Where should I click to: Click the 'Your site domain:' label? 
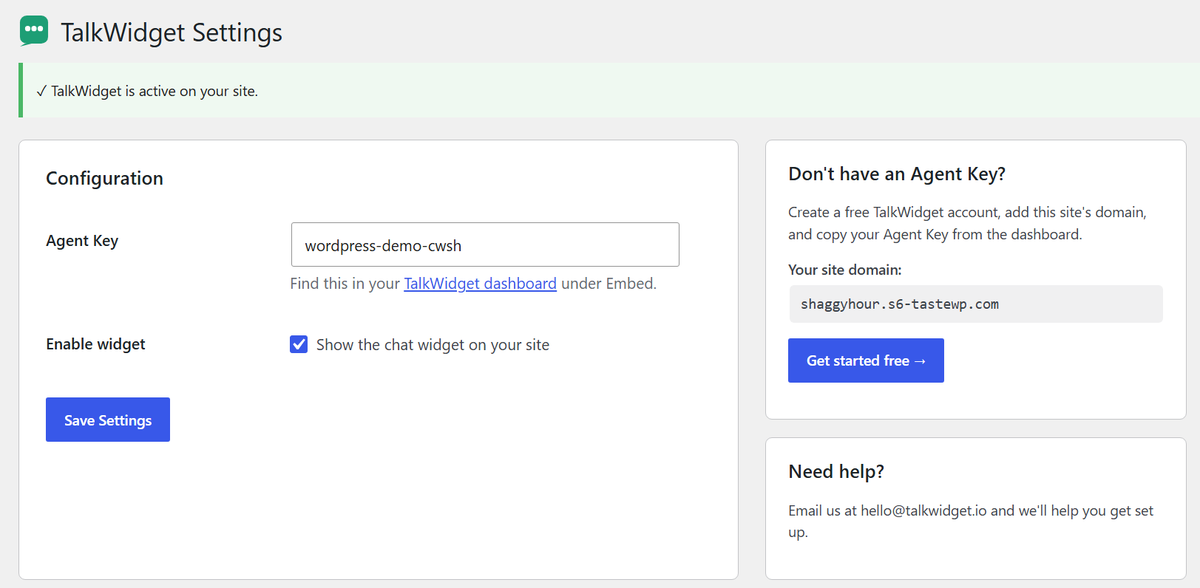[x=845, y=270]
